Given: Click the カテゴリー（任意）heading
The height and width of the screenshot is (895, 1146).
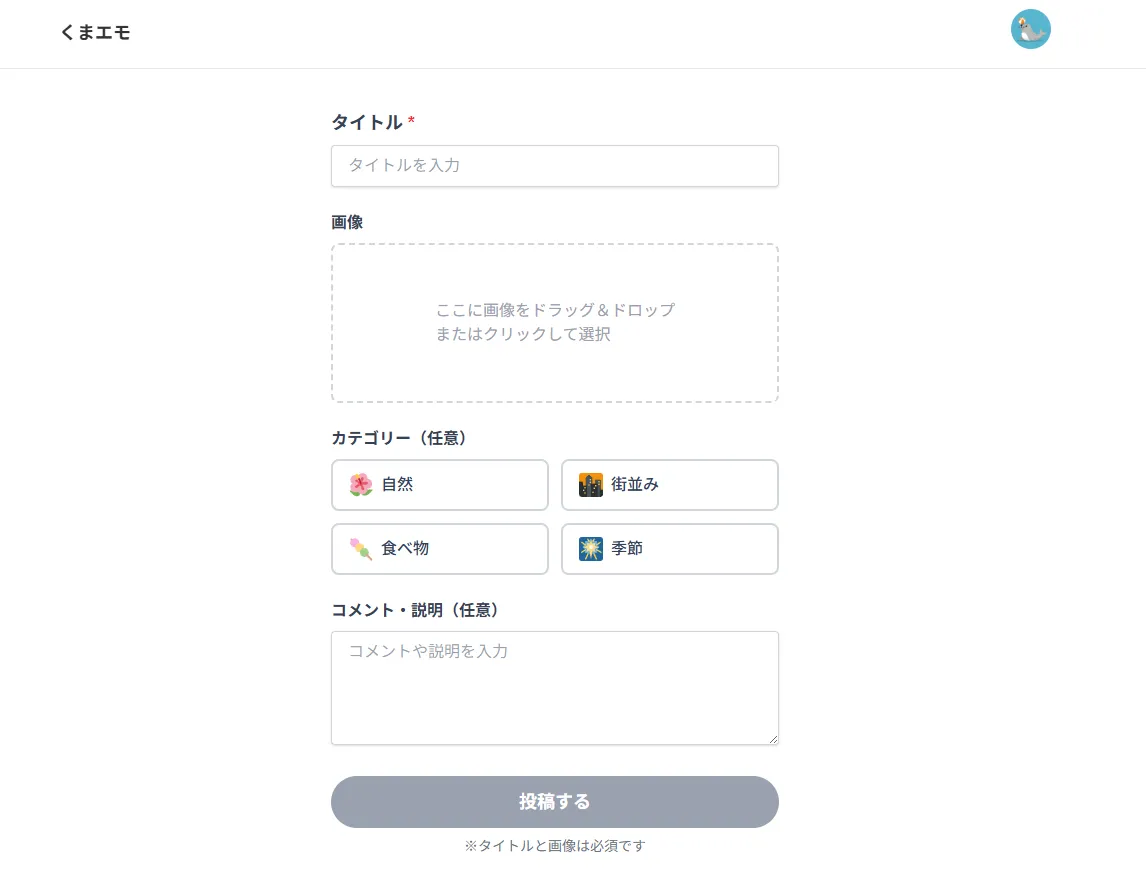Looking at the screenshot, I should pos(399,438).
